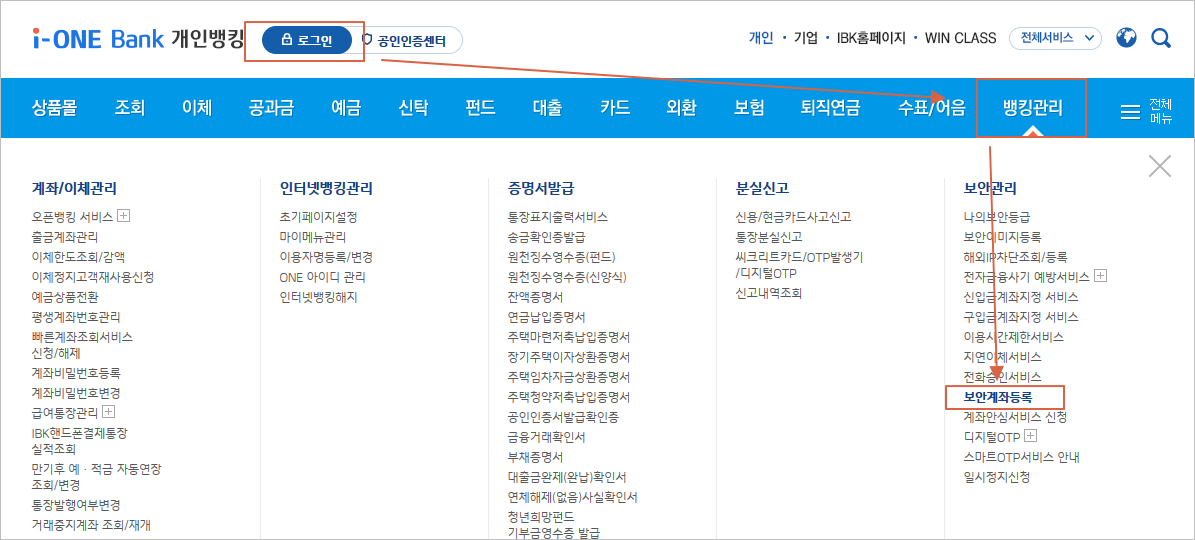Image resolution: width=1195 pixels, height=540 pixels.
Task: Open 이용자명등록/변경
Action: pyautogui.click(x=326, y=257)
